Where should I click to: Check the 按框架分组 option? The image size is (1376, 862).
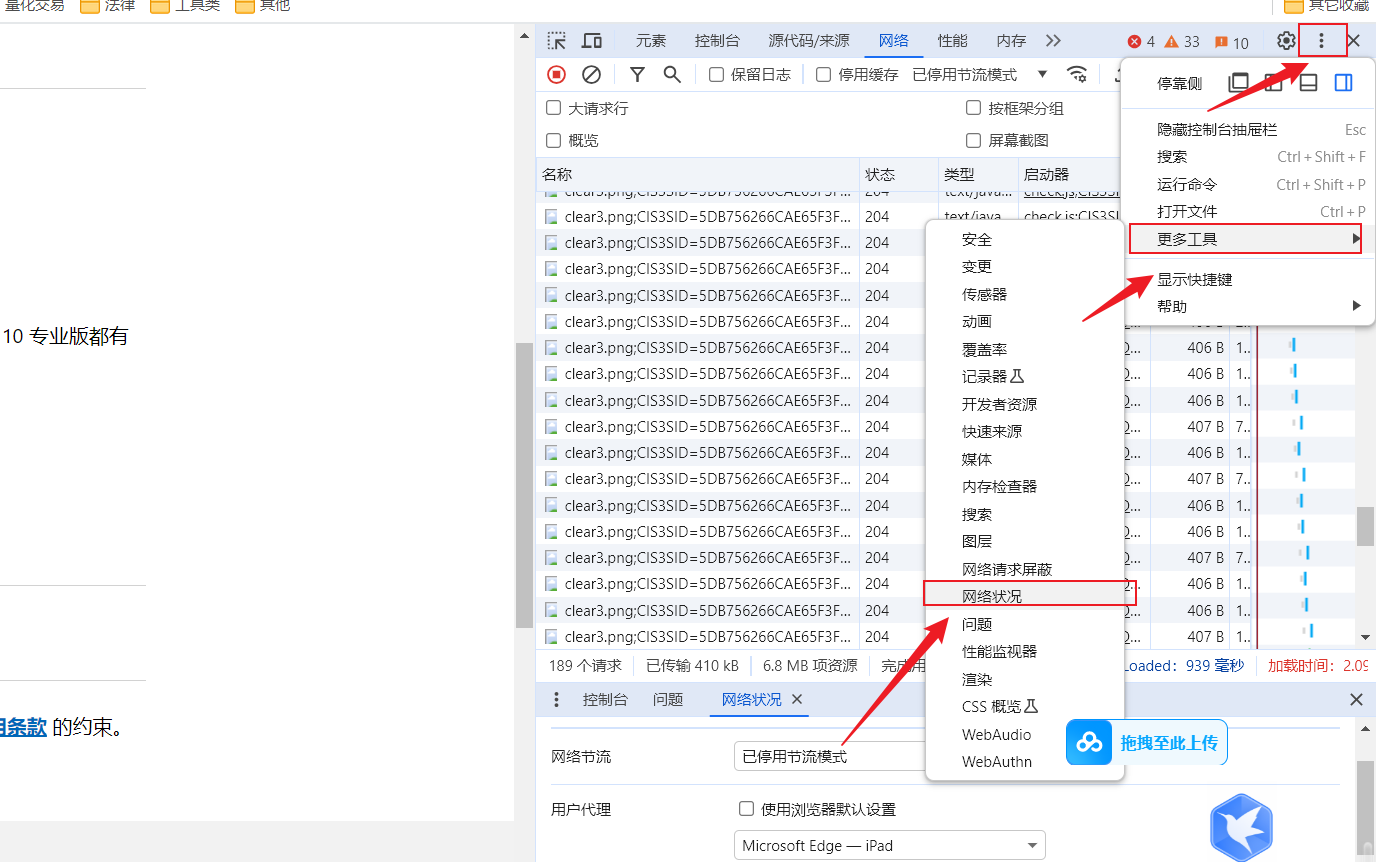(x=973, y=108)
